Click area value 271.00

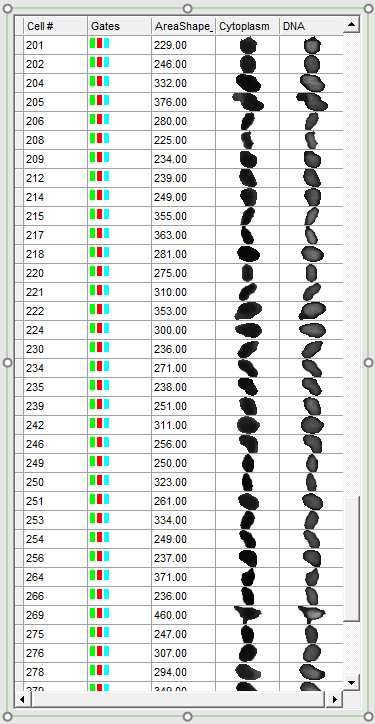pyautogui.click(x=170, y=368)
